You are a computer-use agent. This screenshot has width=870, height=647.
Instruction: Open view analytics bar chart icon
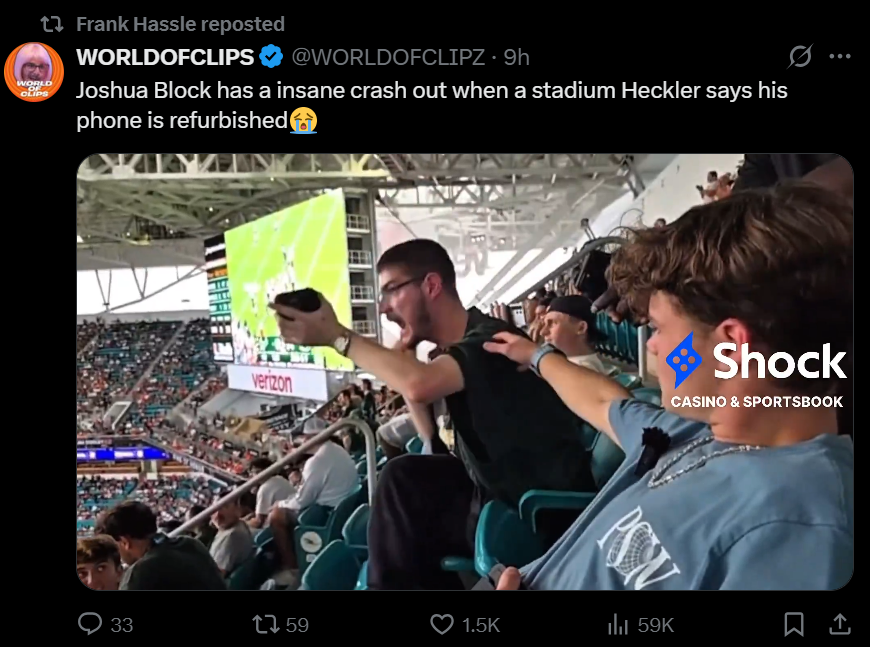click(x=618, y=625)
